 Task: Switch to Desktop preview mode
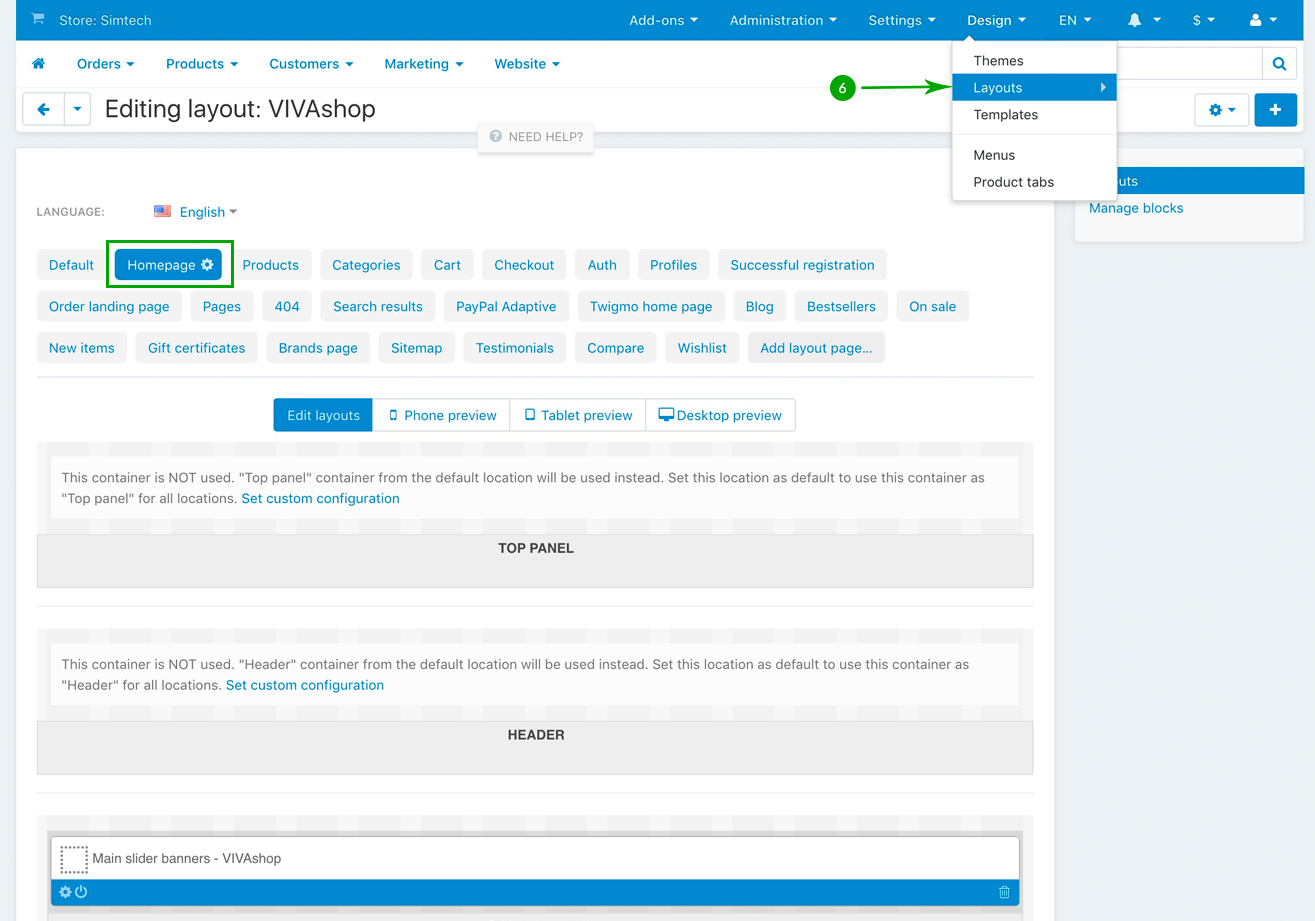(x=720, y=415)
